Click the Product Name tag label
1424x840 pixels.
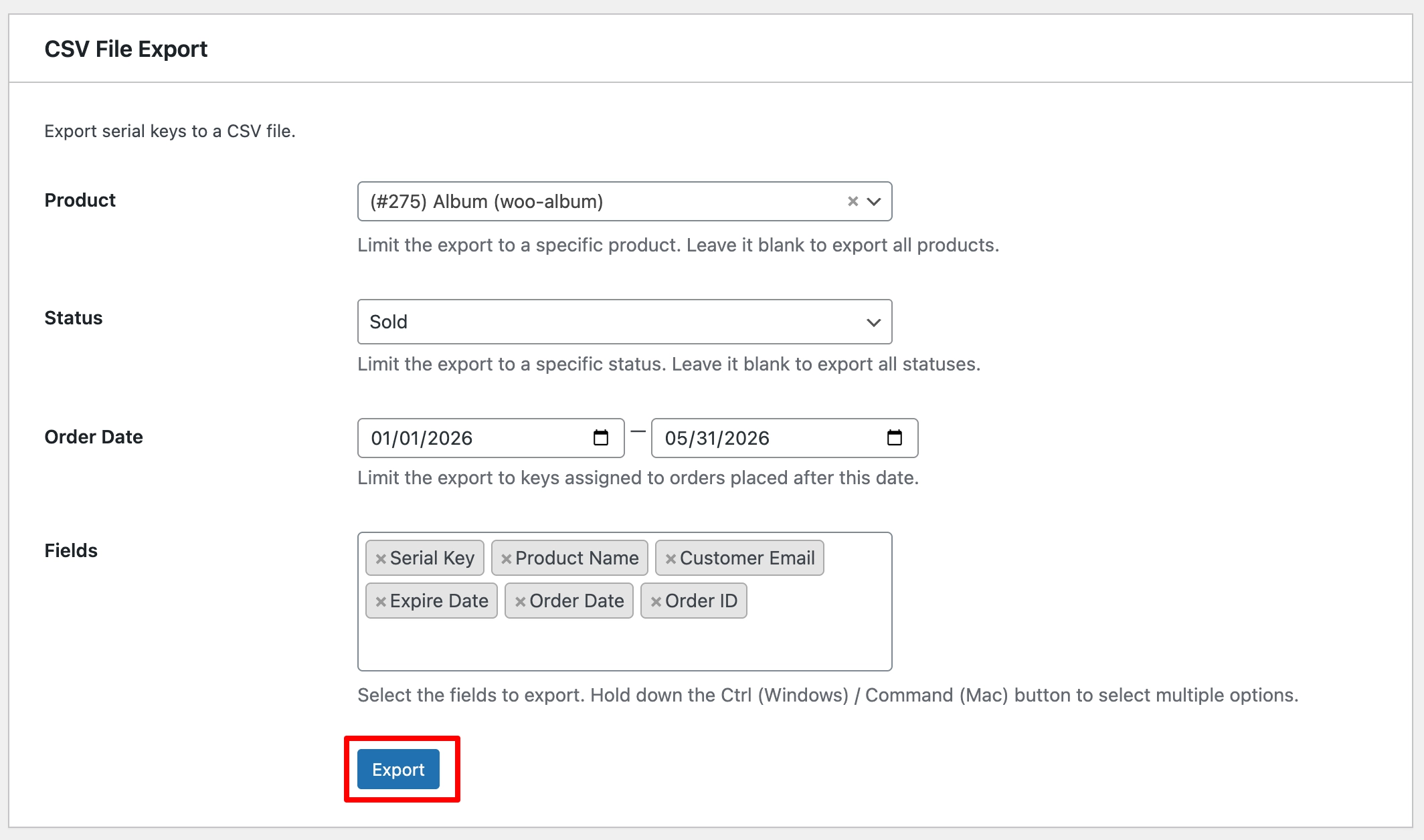pos(577,558)
